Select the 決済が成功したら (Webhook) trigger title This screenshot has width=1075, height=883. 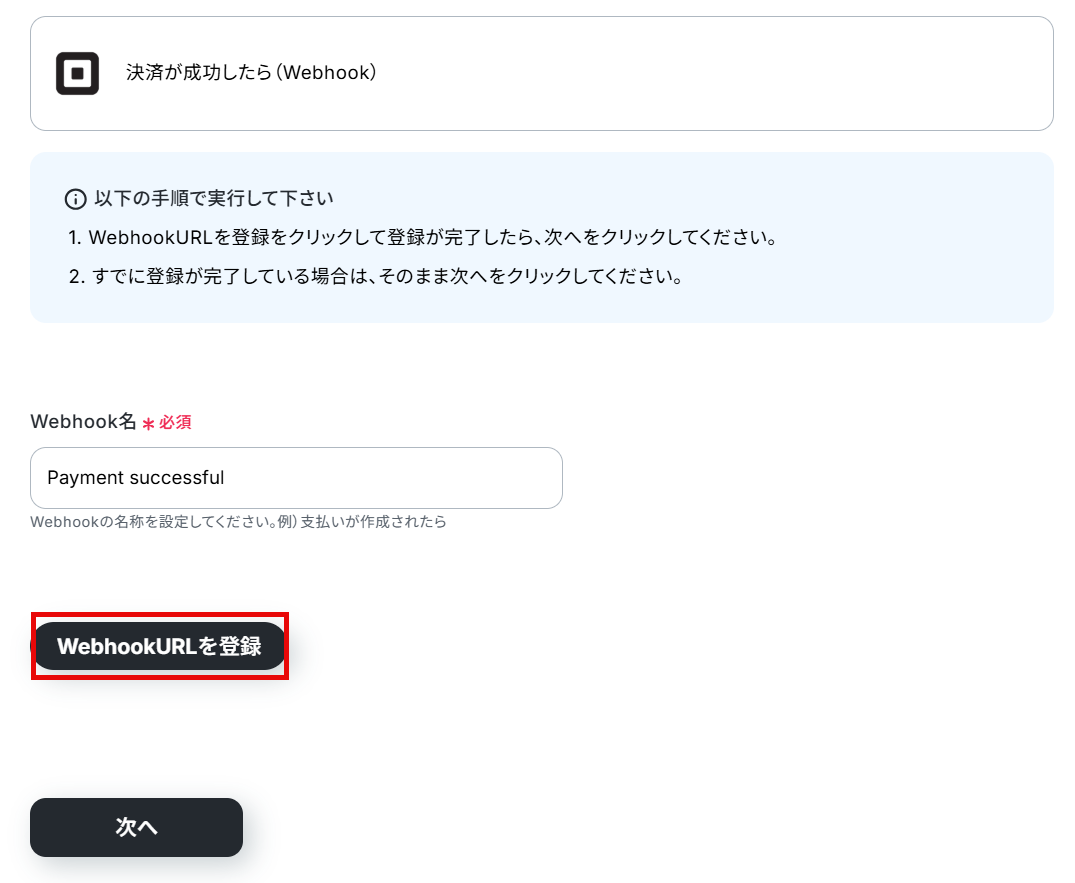point(251,73)
